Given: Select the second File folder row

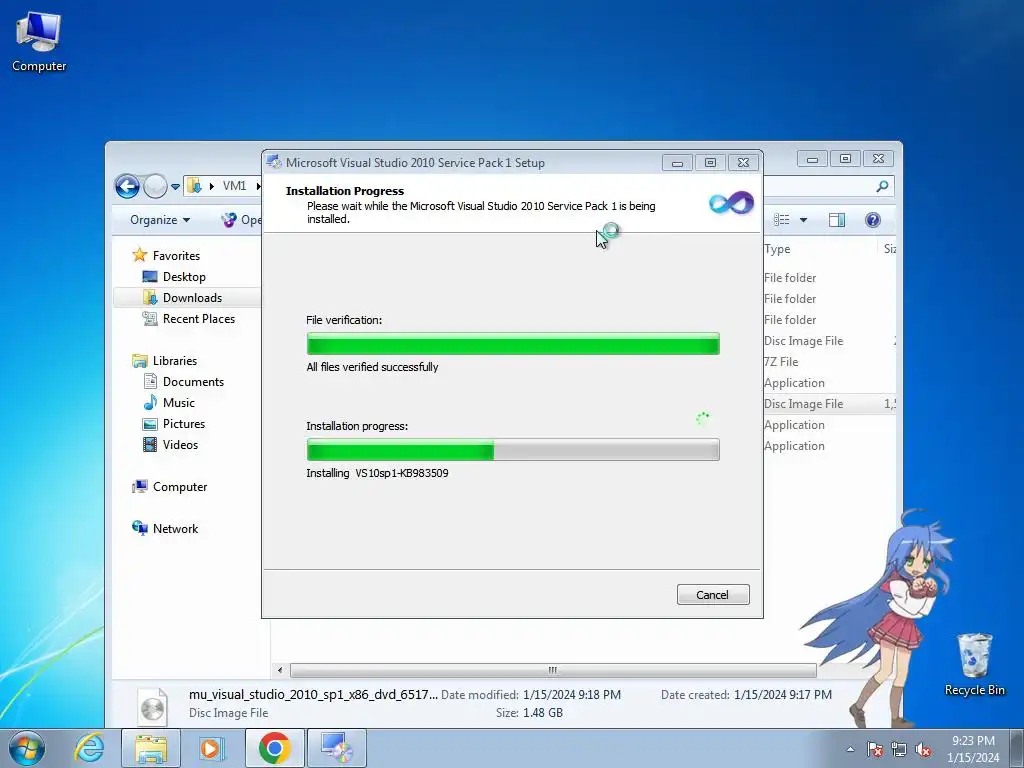Looking at the screenshot, I should pos(828,298).
